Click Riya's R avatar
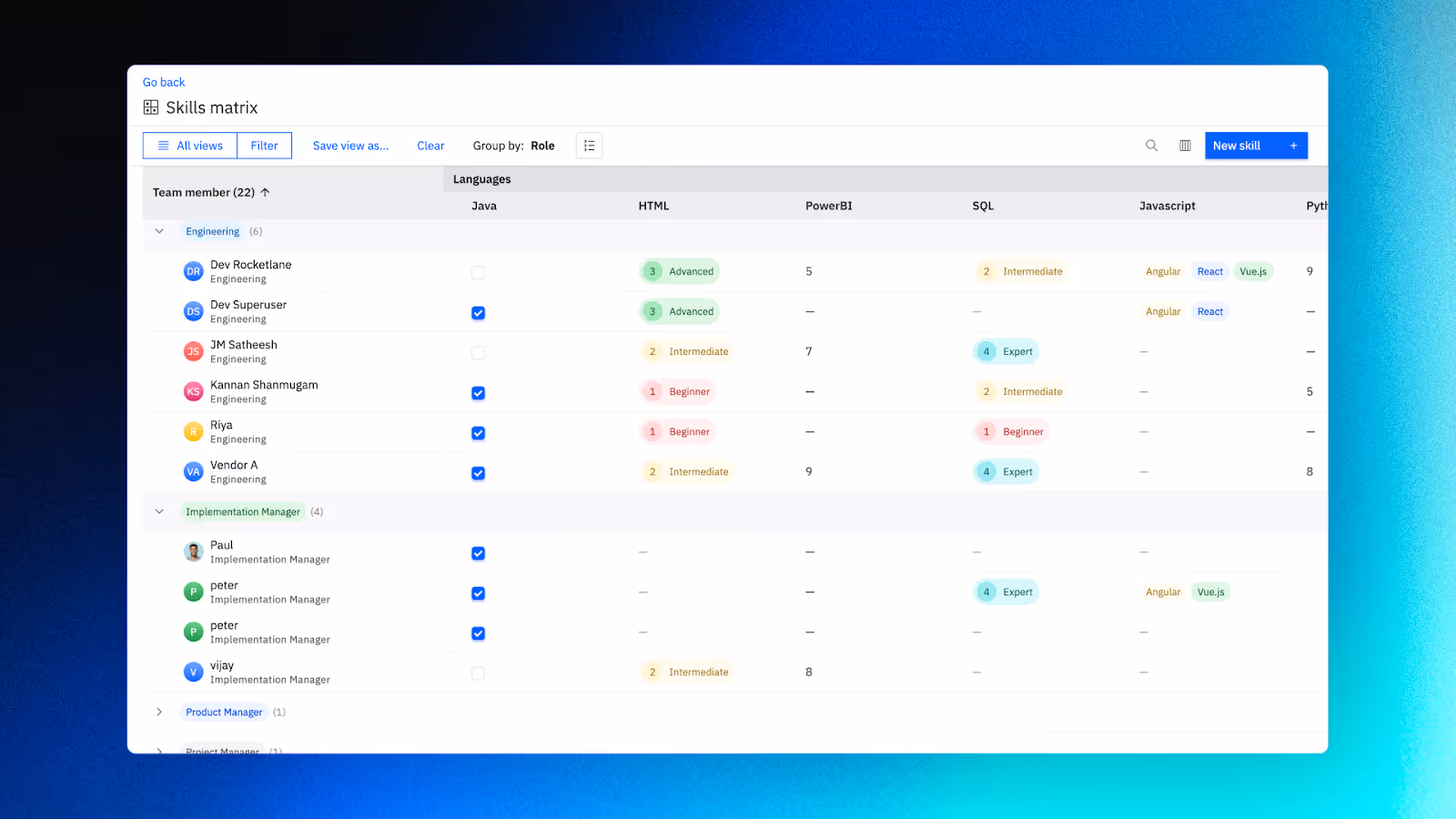Screen dimensions: 1456x819 (x=193, y=431)
